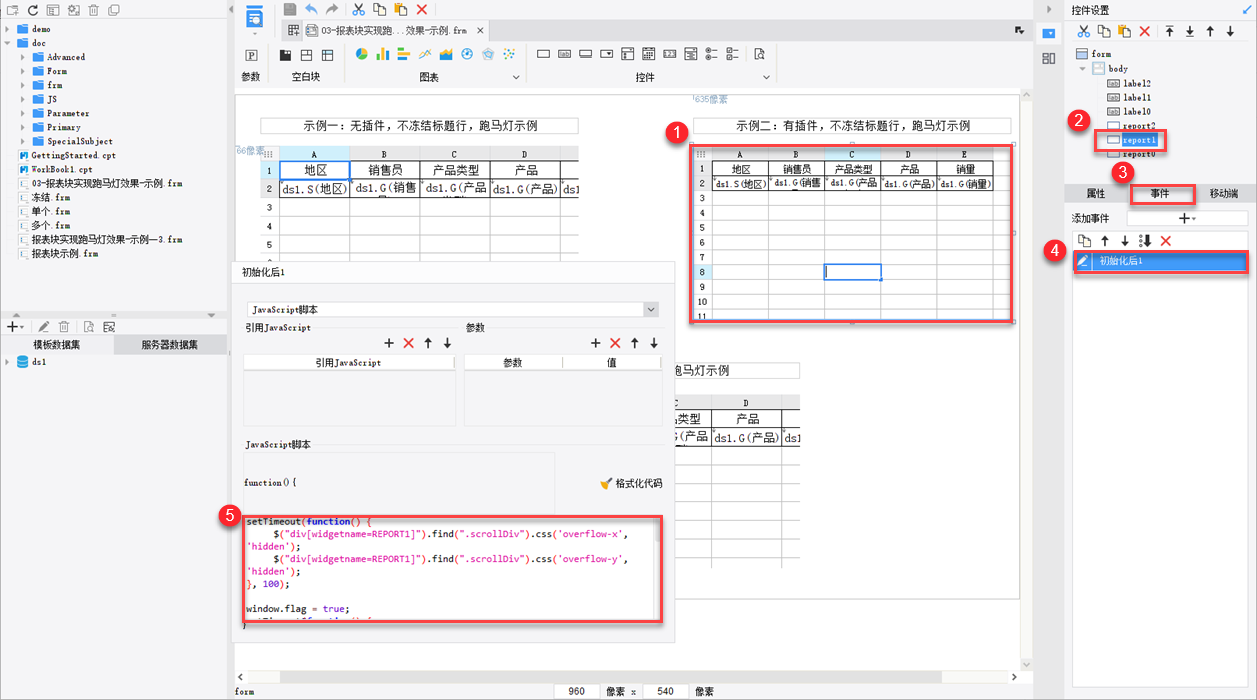Expand the ds1 dataset node

(x=8, y=362)
